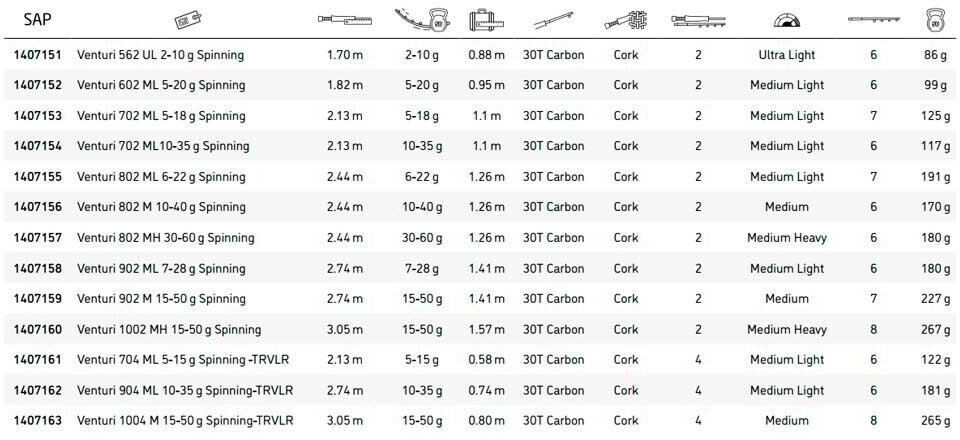960x440 pixels.
Task: Select the Venturi 802 MH 30-60 g row
Action: tap(165, 238)
